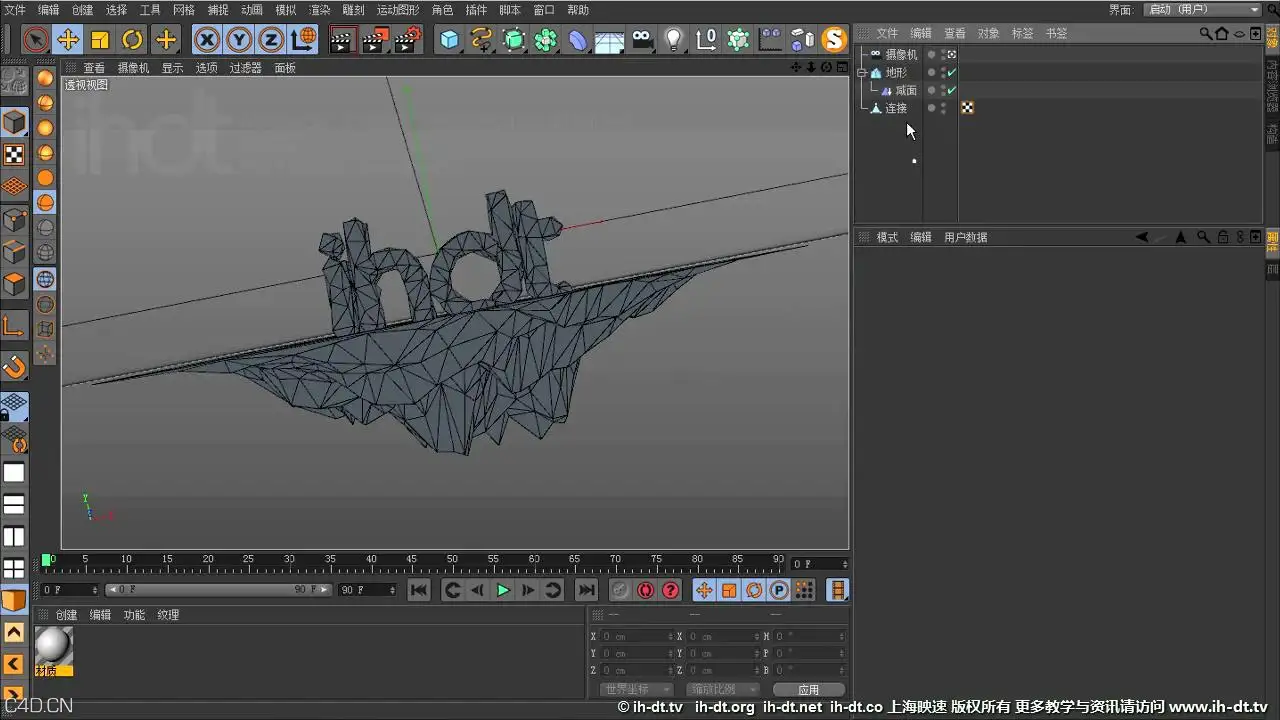Click the make editable cube icon
This screenshot has height=720, width=1280.
tap(14, 122)
